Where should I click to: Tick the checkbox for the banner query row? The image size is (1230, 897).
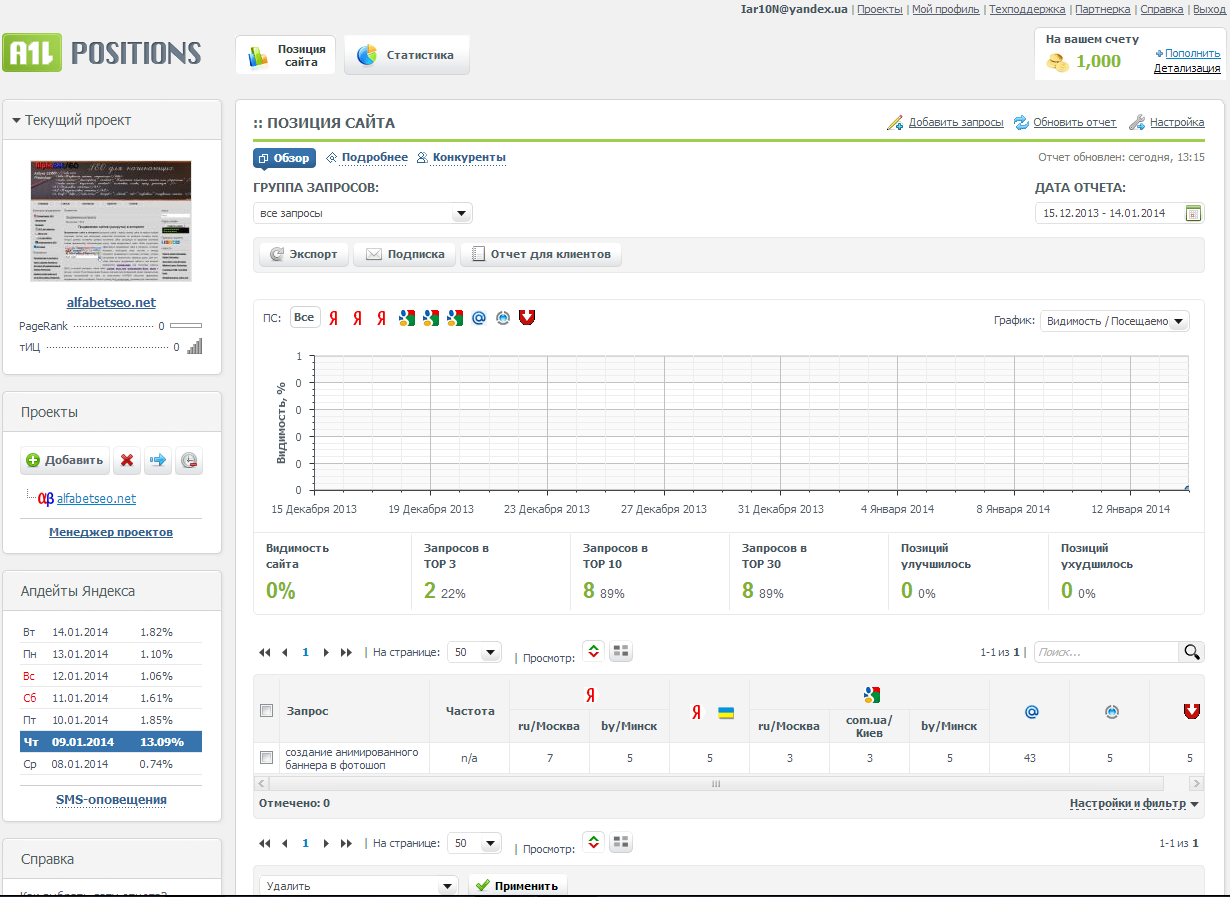coord(266,758)
